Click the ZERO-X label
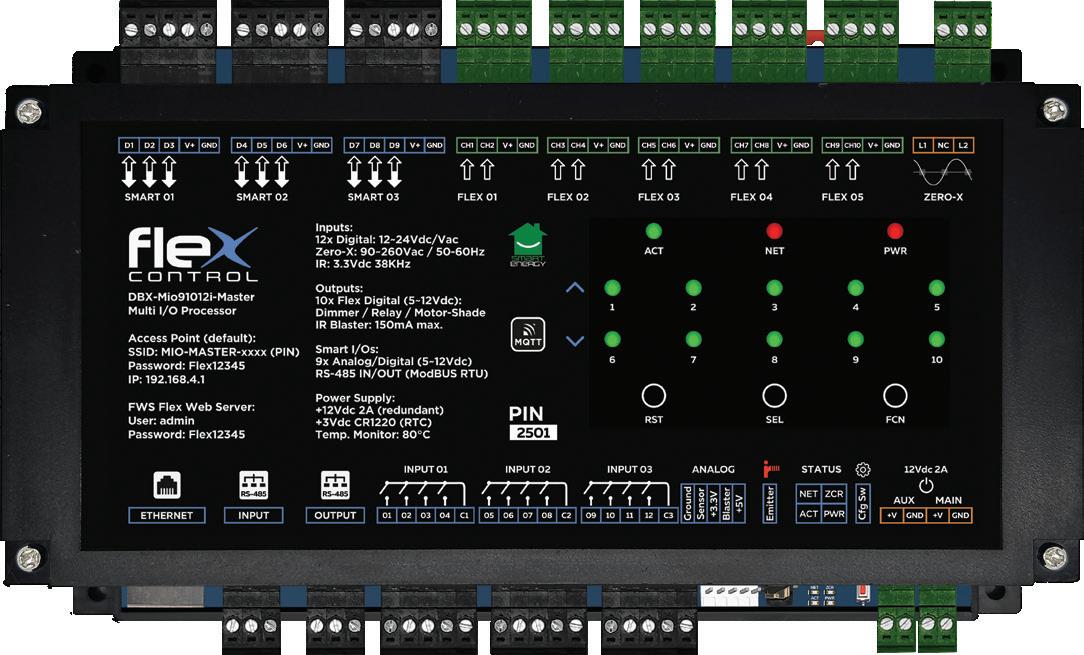The image size is (1084, 655). (943, 197)
